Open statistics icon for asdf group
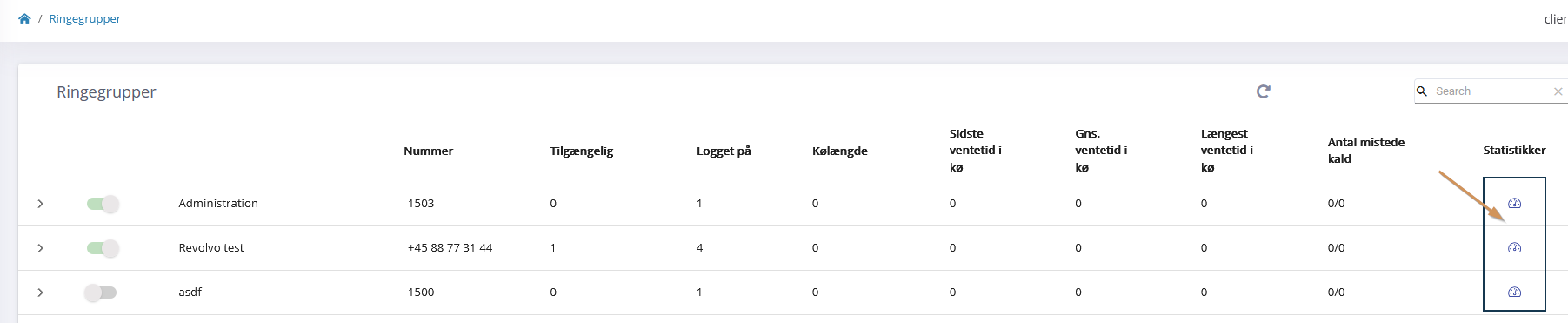Viewport: 1568px width, 323px height. (x=1514, y=292)
